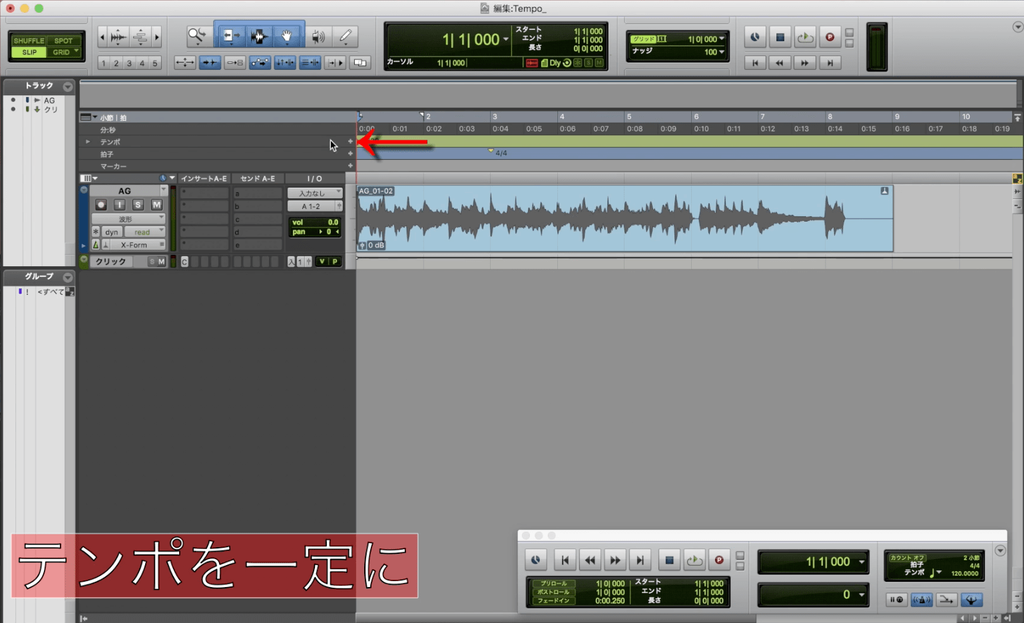The width and height of the screenshot is (1024, 623).
Task: Select the Zoomer tool
Action: pos(197,37)
